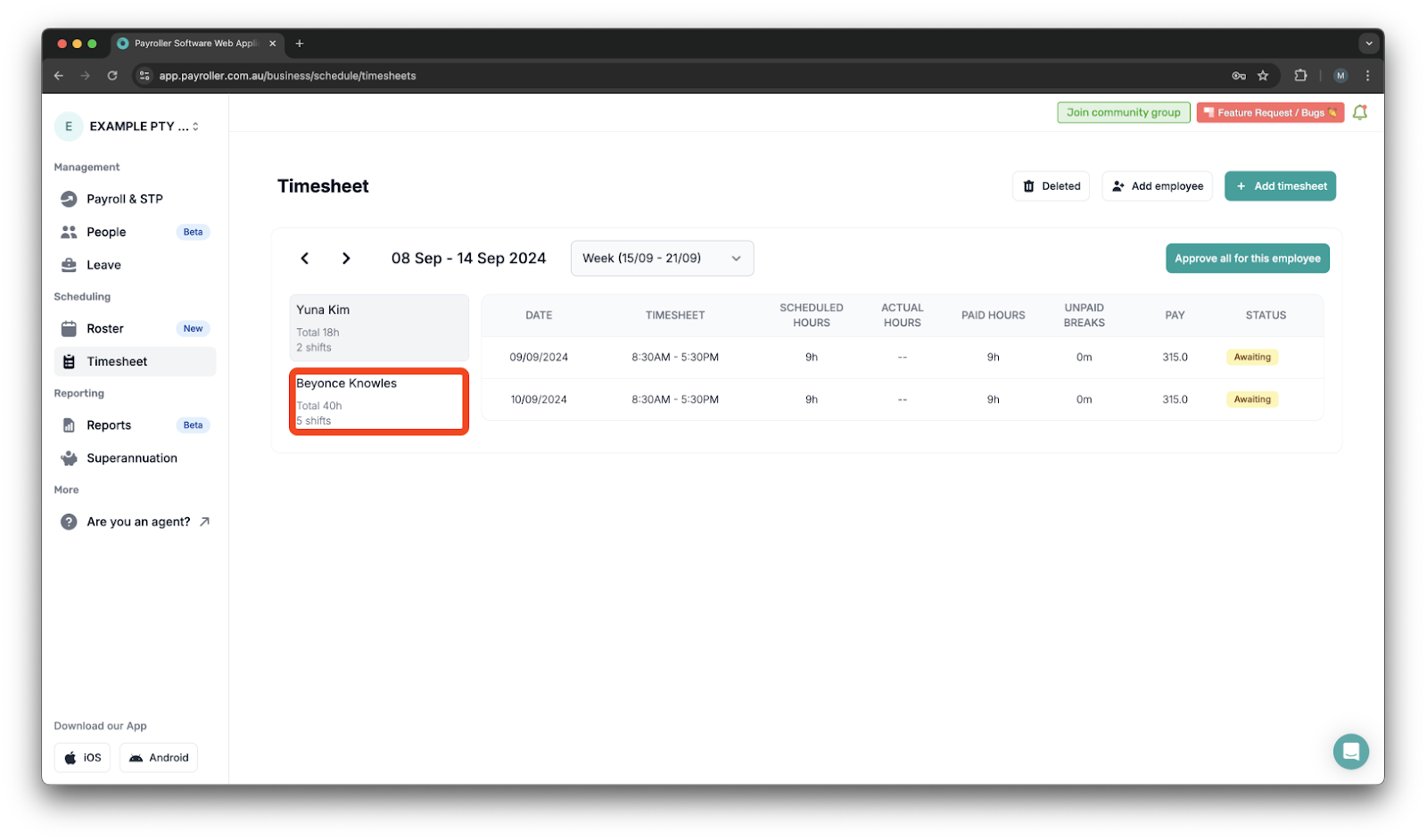The image size is (1427, 840).
Task: Open the chat support widget
Action: click(1351, 752)
